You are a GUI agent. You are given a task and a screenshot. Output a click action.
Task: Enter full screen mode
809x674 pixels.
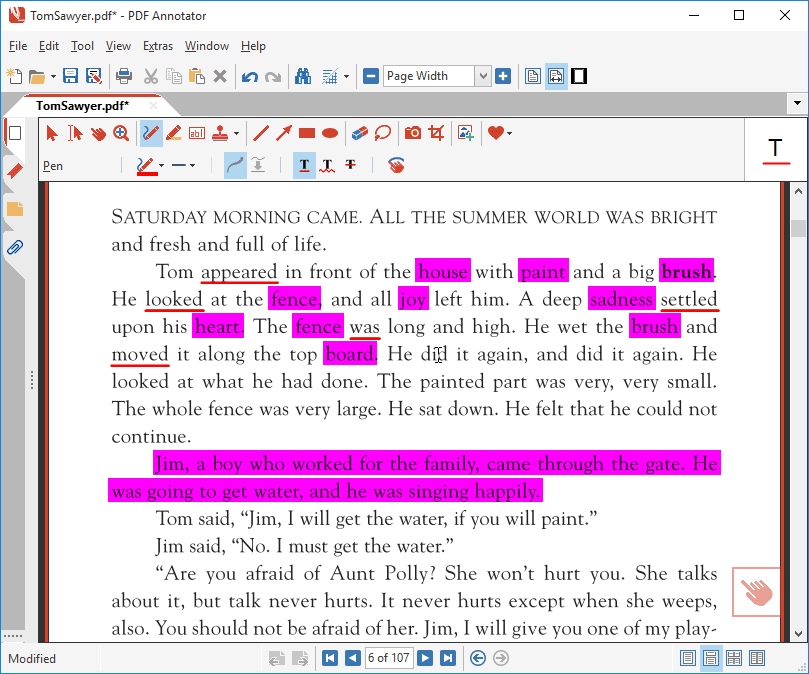[x=579, y=76]
